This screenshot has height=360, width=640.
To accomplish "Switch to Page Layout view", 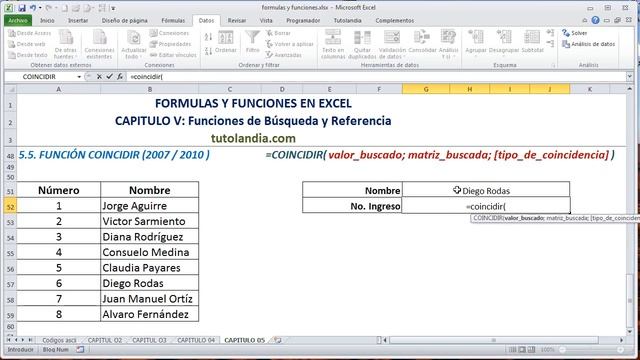I will (x=522, y=350).
